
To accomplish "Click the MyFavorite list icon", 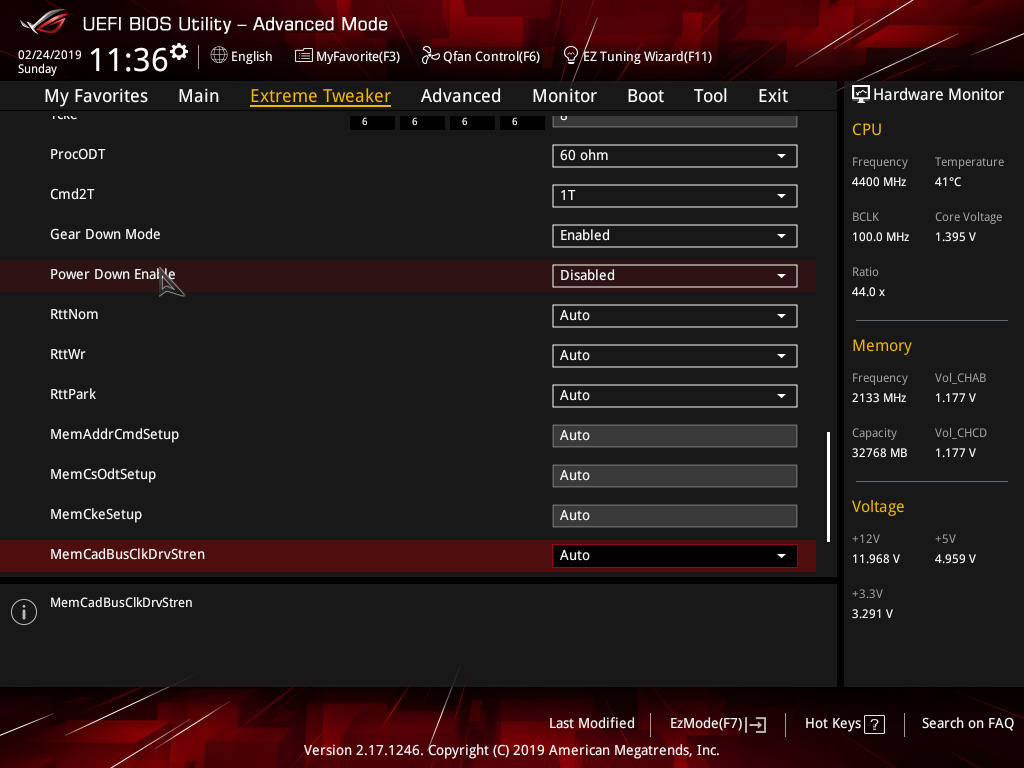I will (x=304, y=56).
